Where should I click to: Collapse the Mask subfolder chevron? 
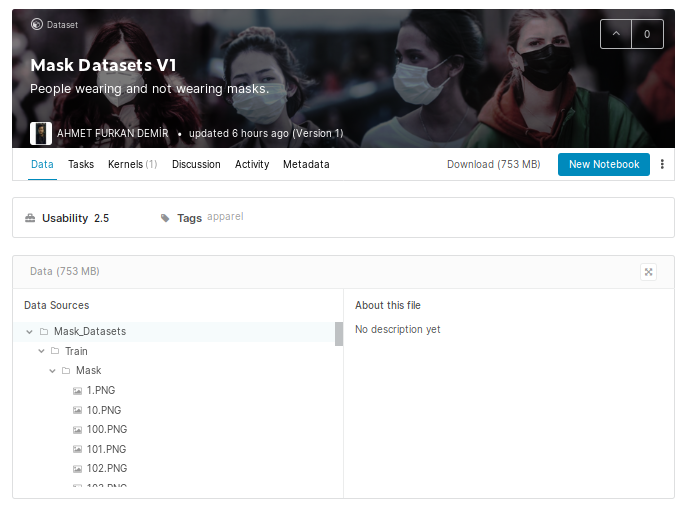pos(52,371)
